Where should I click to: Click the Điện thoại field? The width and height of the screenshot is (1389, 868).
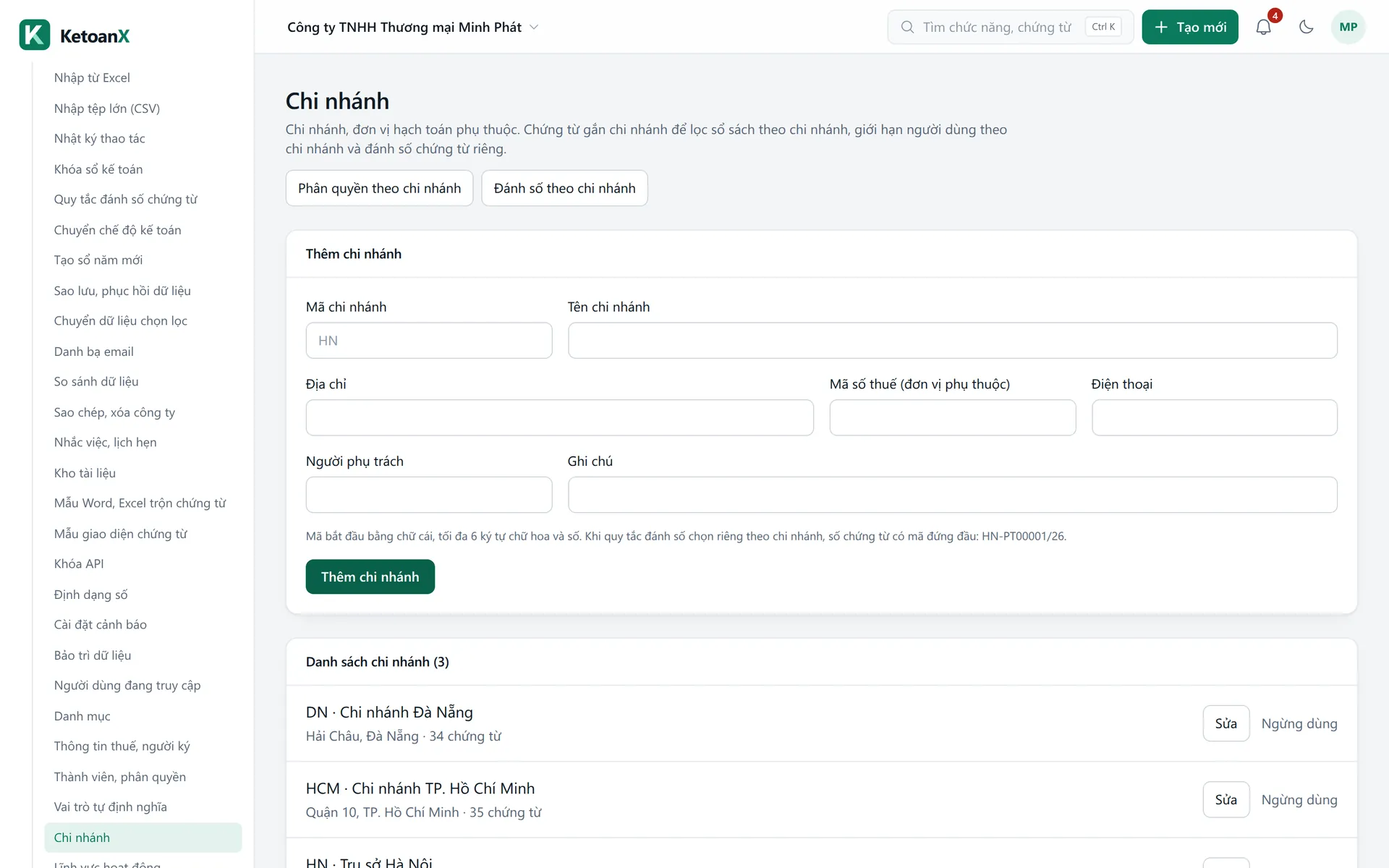(1215, 418)
